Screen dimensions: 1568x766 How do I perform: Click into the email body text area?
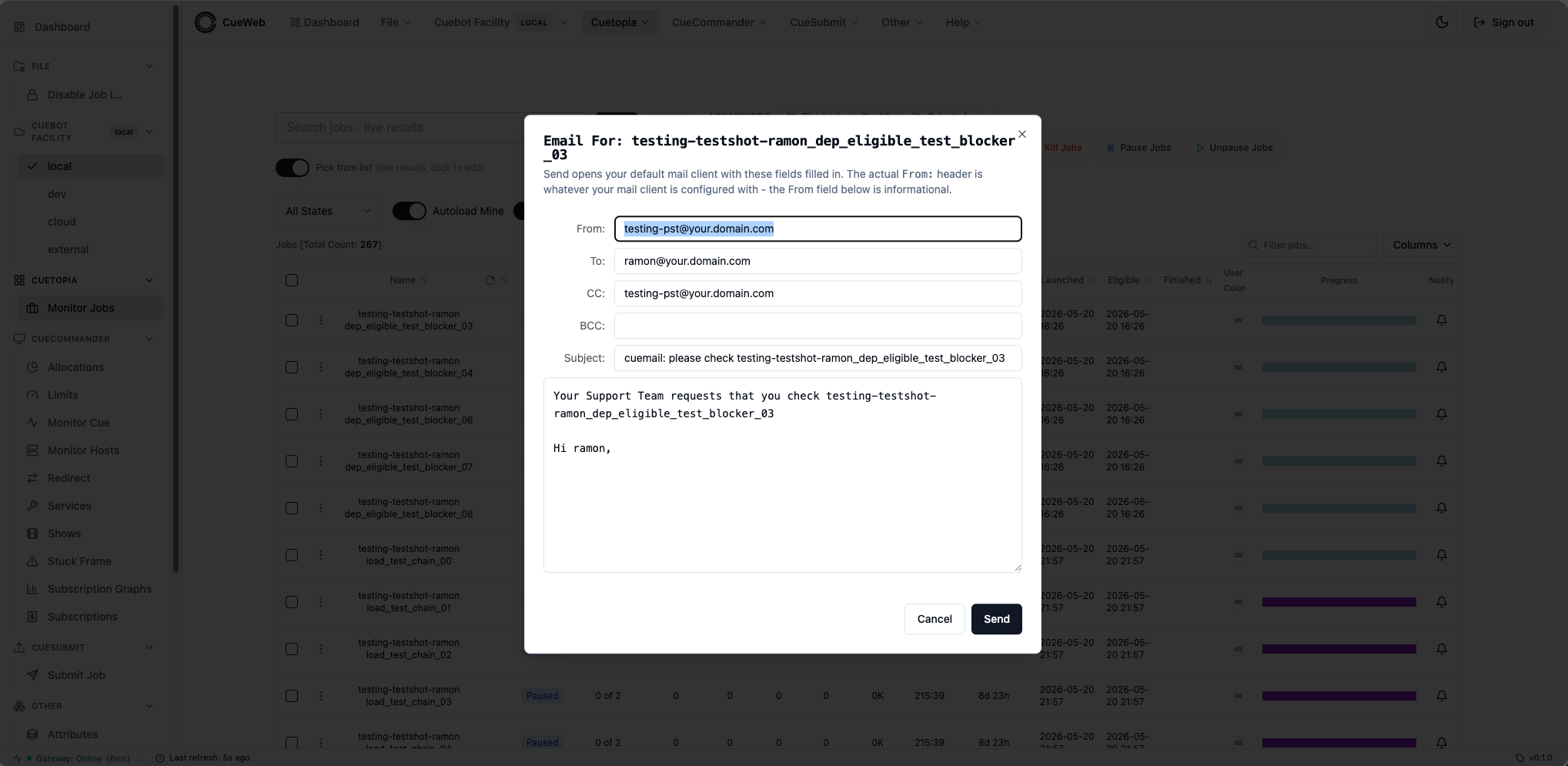tap(782, 475)
